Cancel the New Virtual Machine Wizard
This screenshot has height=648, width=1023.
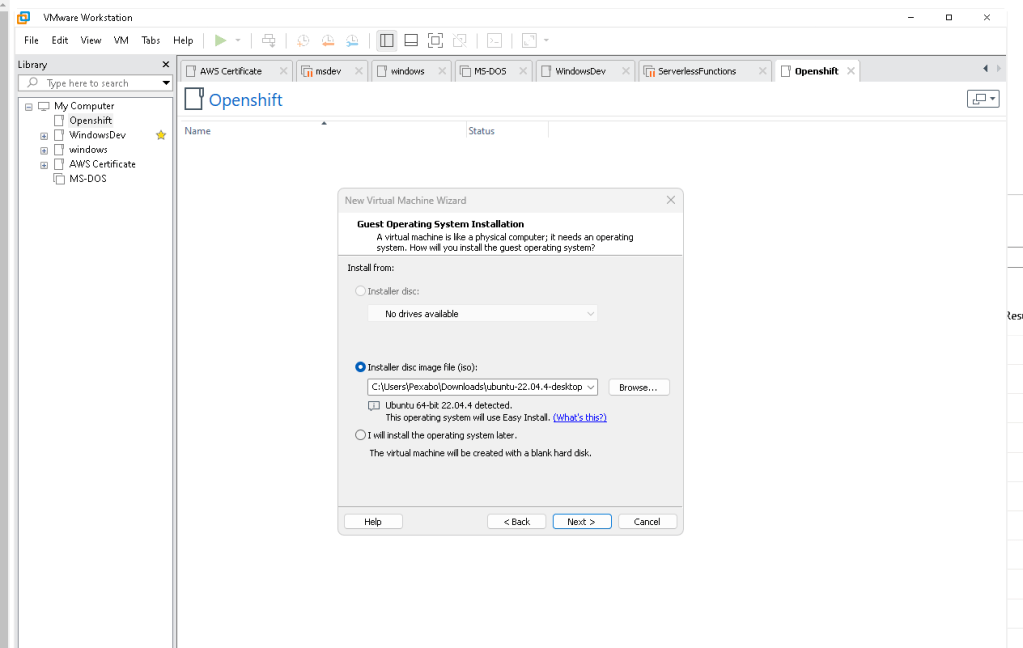point(647,522)
